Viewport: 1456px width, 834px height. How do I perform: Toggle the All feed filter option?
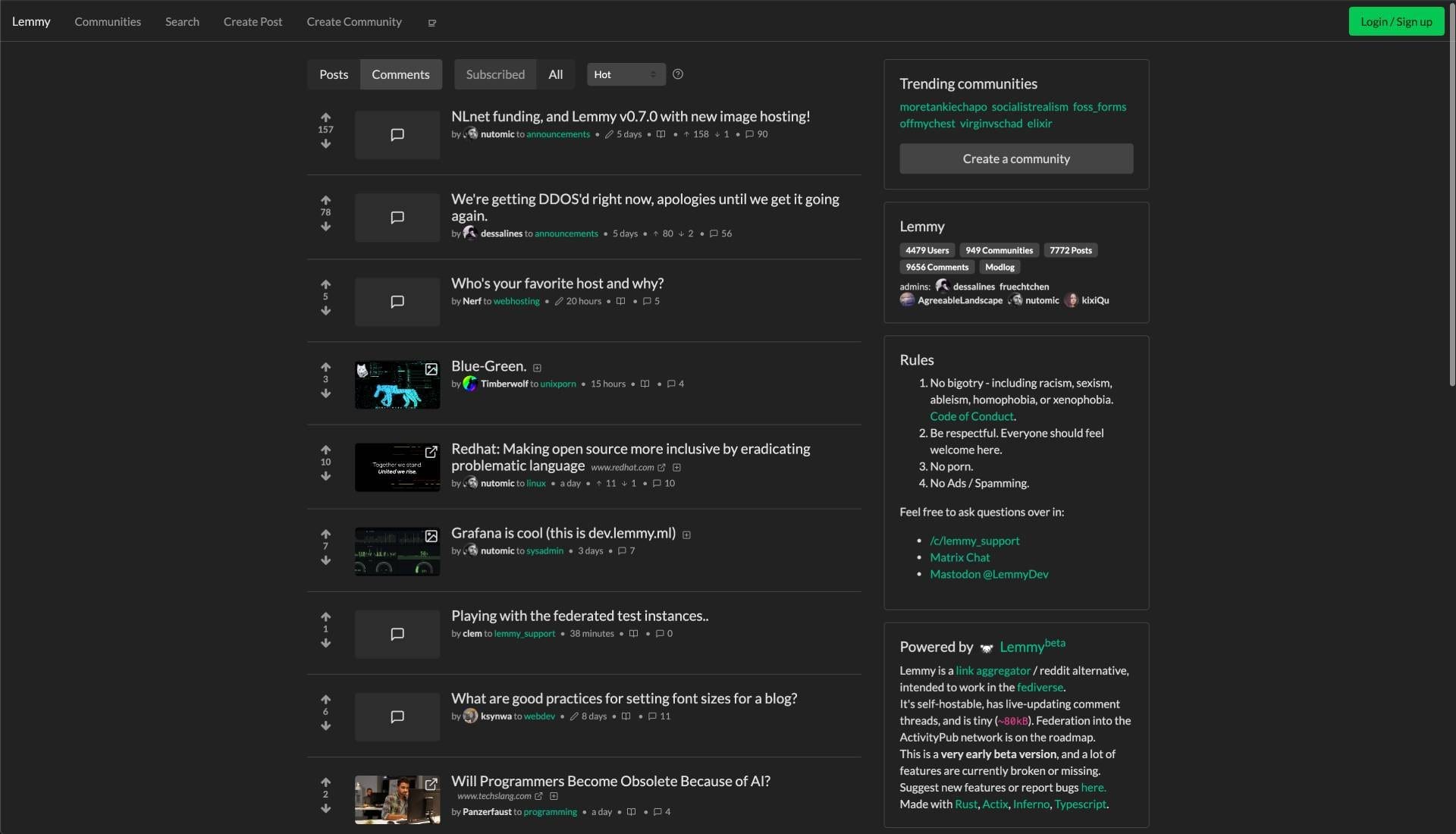556,73
